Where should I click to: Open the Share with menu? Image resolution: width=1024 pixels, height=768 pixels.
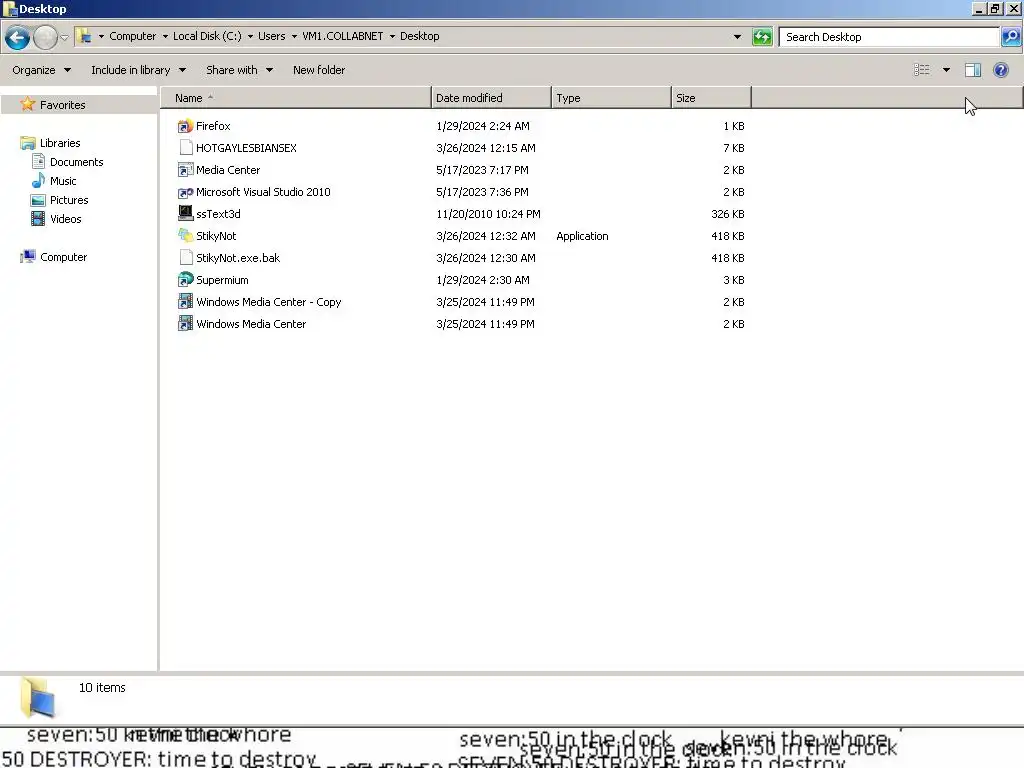239,70
